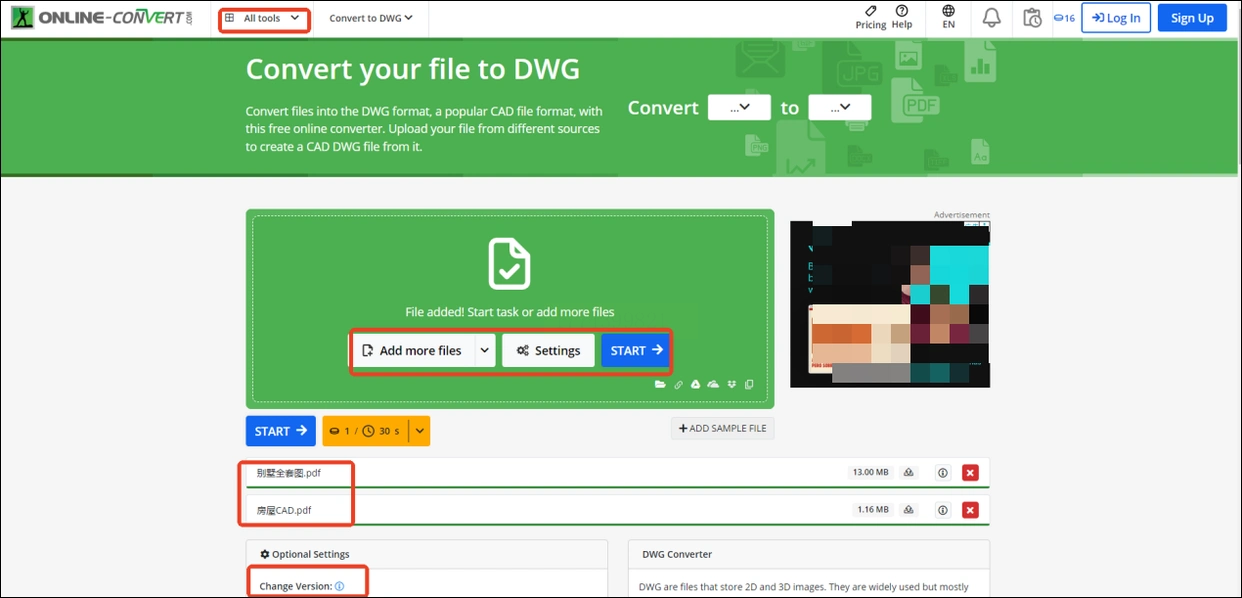Click the DWG Converter heading
The image size is (1242, 598).
pos(677,554)
